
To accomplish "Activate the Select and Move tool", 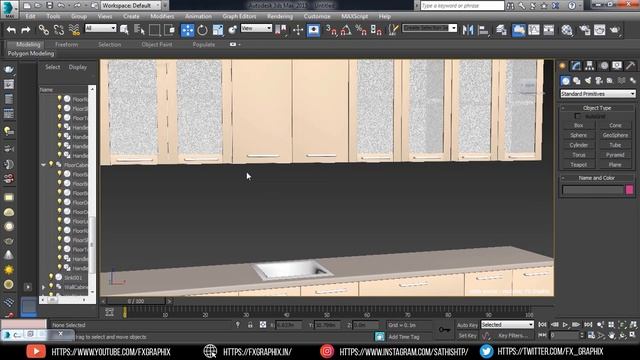I will [x=187, y=30].
